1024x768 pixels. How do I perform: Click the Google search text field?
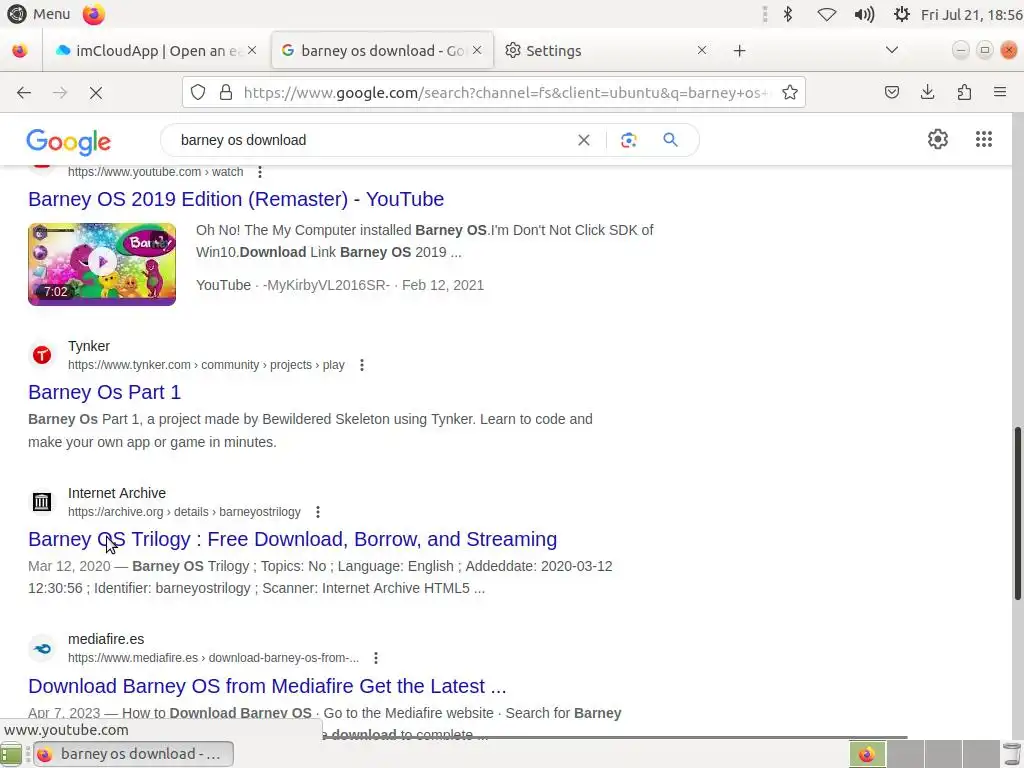tap(372, 140)
